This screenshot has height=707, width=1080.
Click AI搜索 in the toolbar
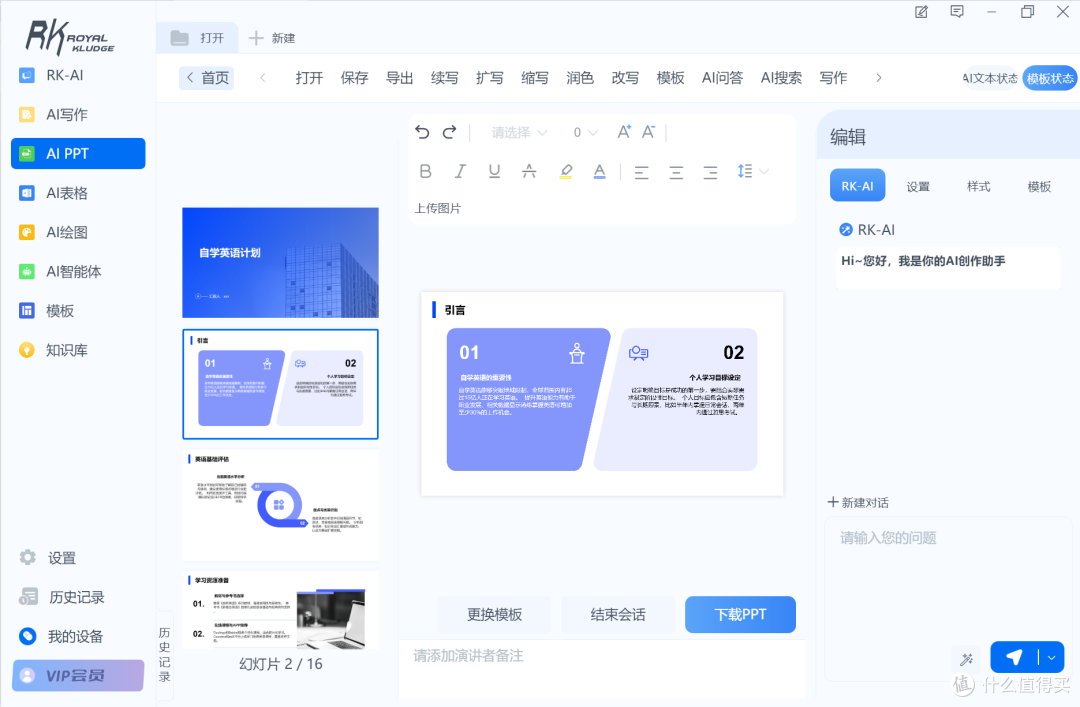coord(781,78)
